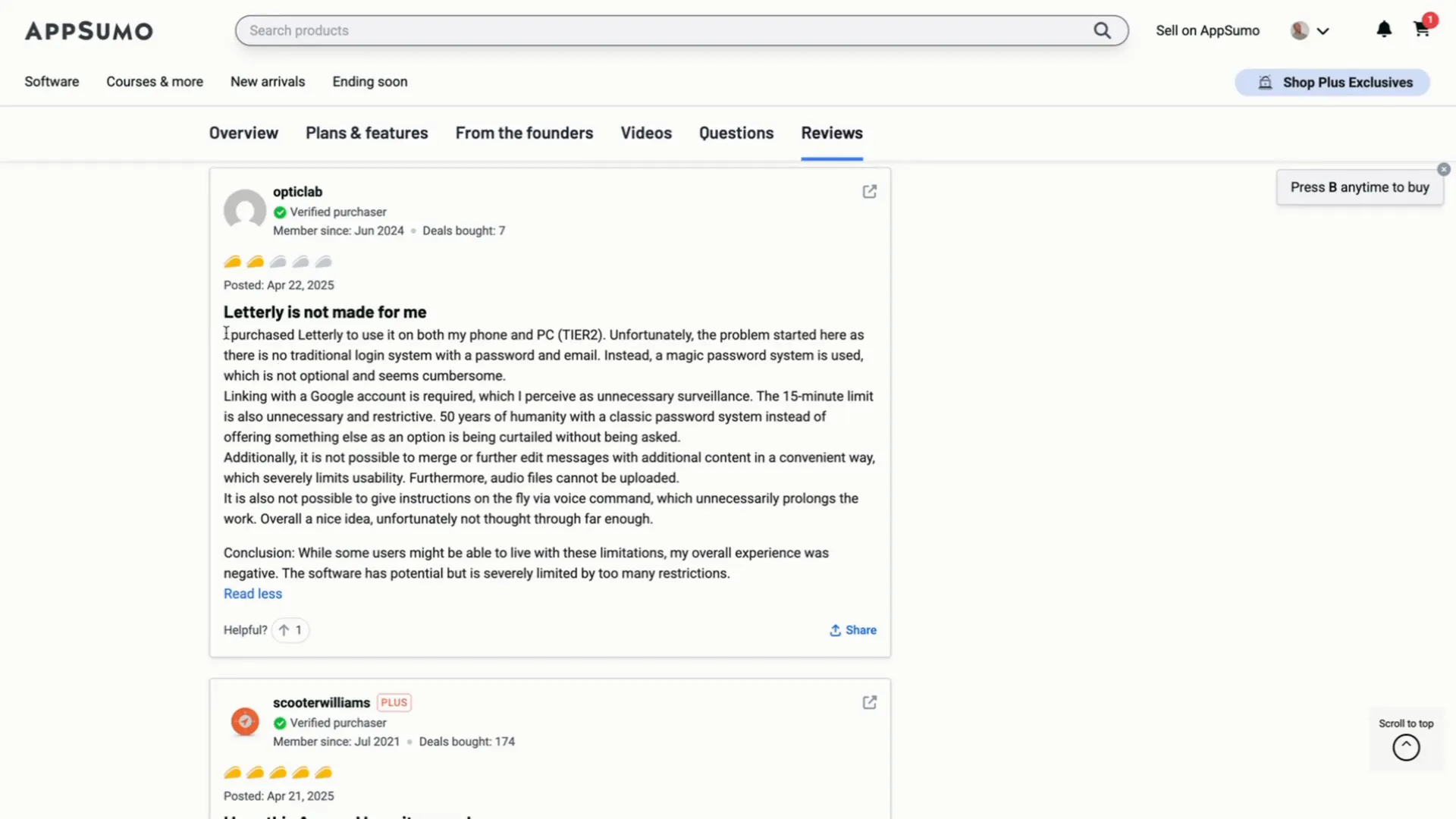
Task: Collapse review with Read less
Action: pos(253,594)
